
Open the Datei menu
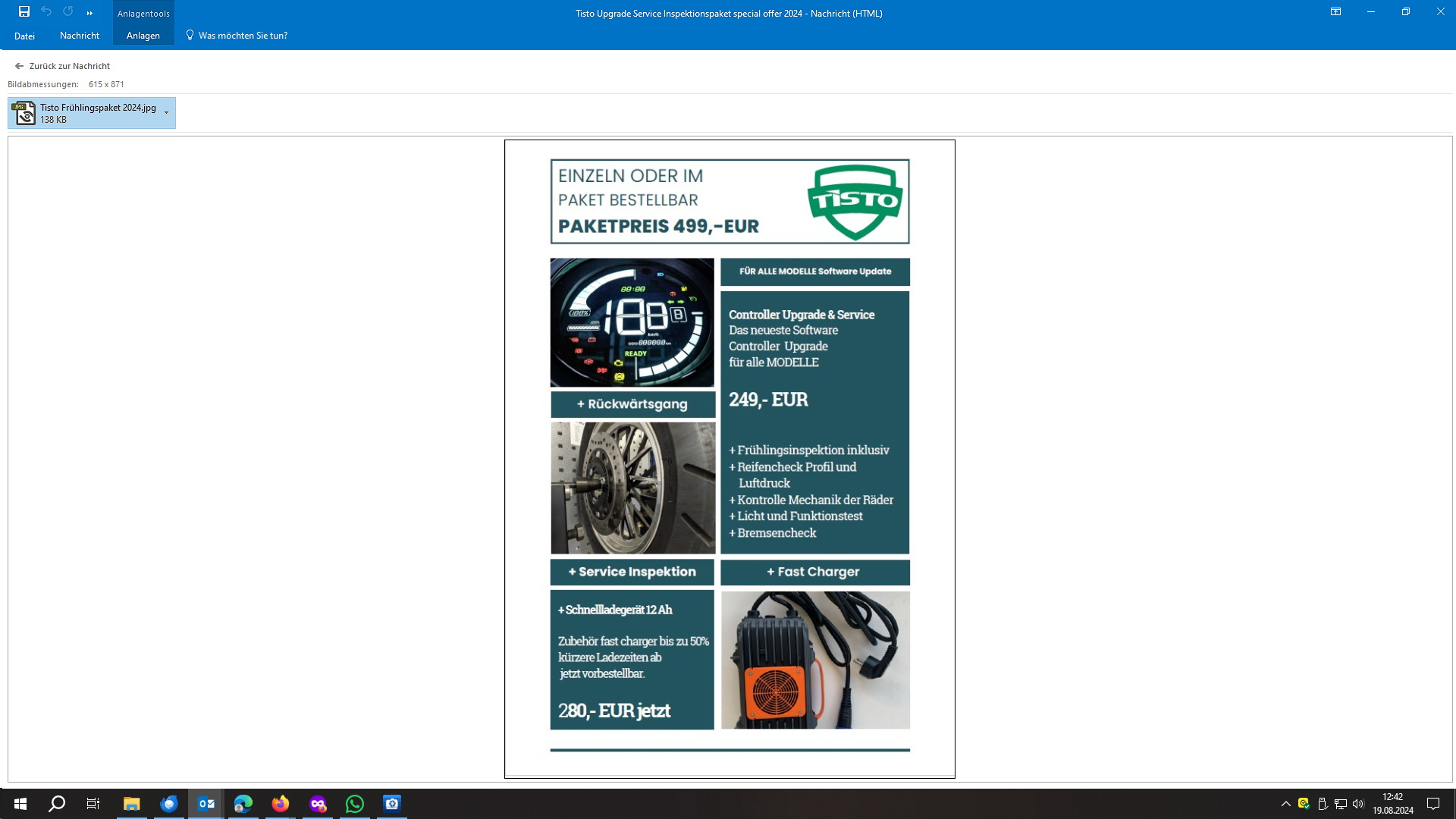click(x=24, y=36)
